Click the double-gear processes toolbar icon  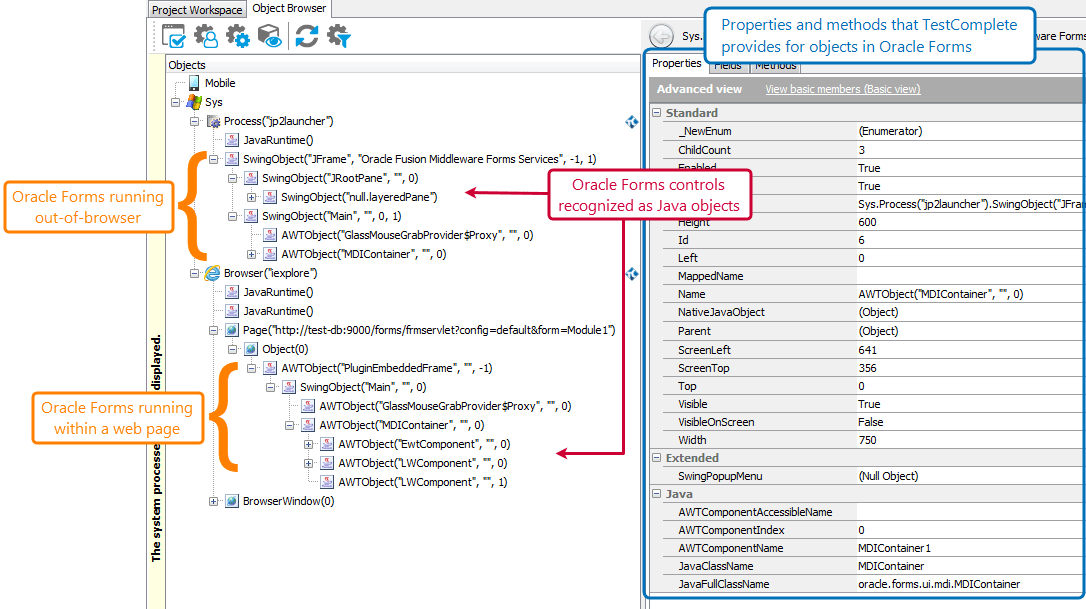pyautogui.click(x=238, y=36)
